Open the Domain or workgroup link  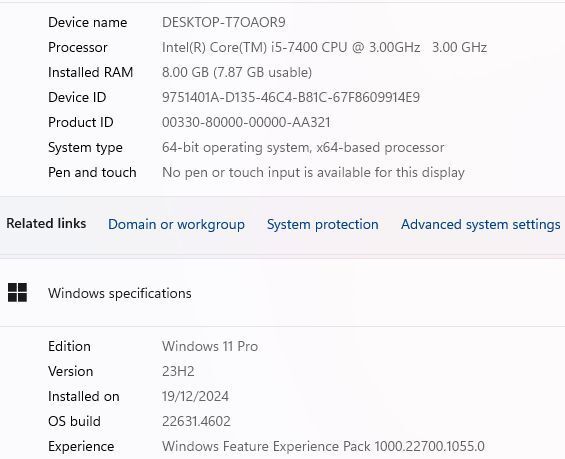click(176, 224)
